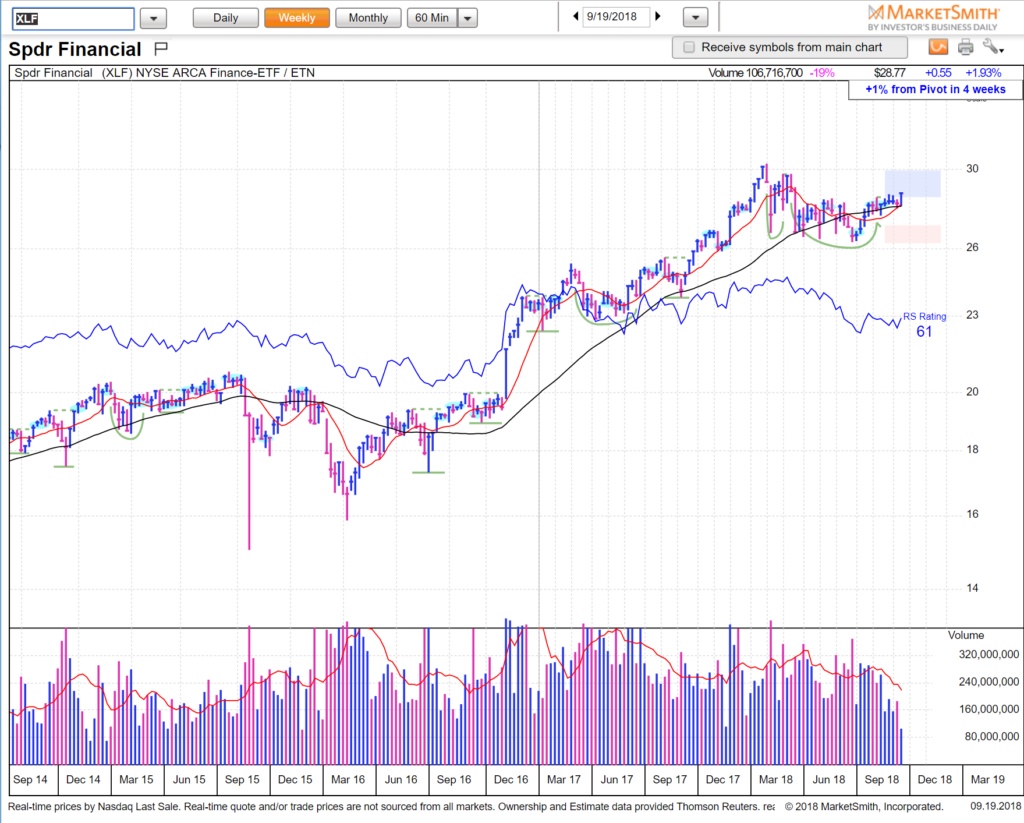Click the orange chart-pattern icon

[x=938, y=47]
